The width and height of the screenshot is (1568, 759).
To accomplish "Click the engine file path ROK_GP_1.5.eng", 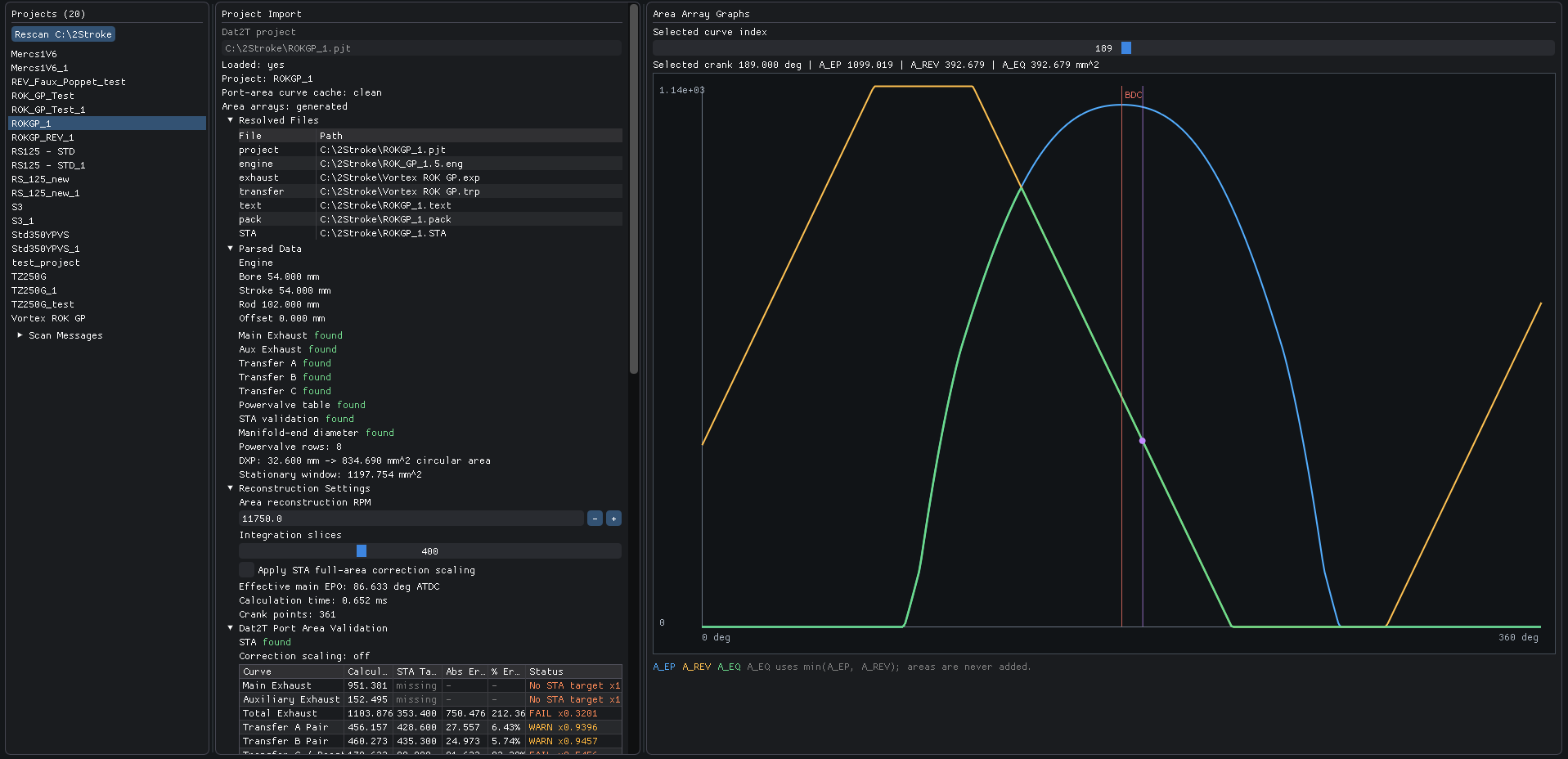I will pos(391,164).
